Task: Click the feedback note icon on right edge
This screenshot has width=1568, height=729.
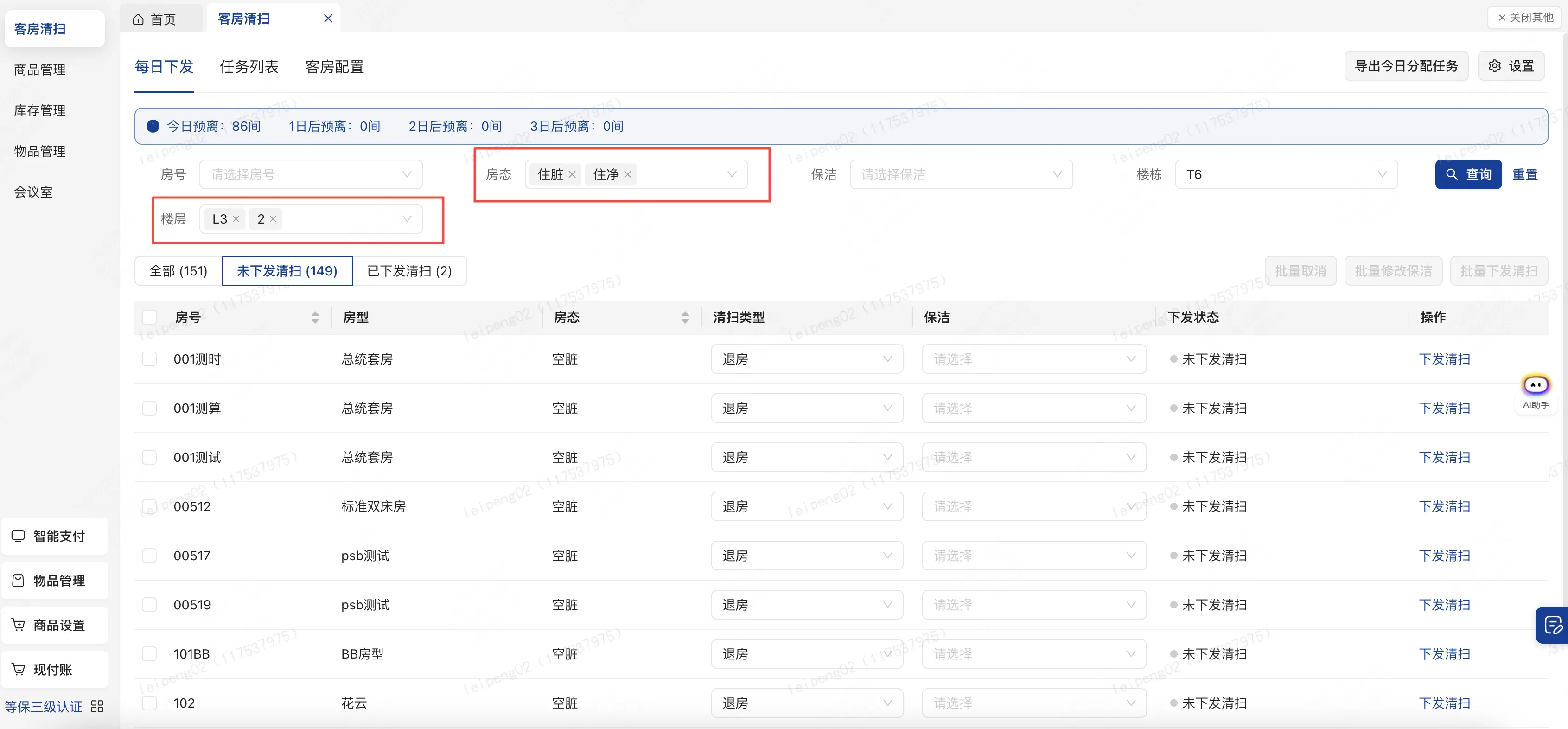Action: click(1553, 625)
